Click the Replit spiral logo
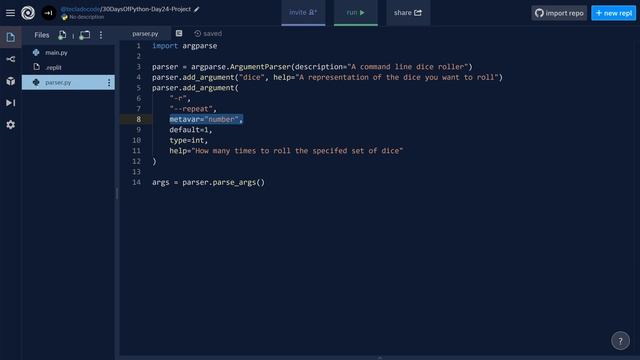The height and width of the screenshot is (360, 640). pos(28,13)
